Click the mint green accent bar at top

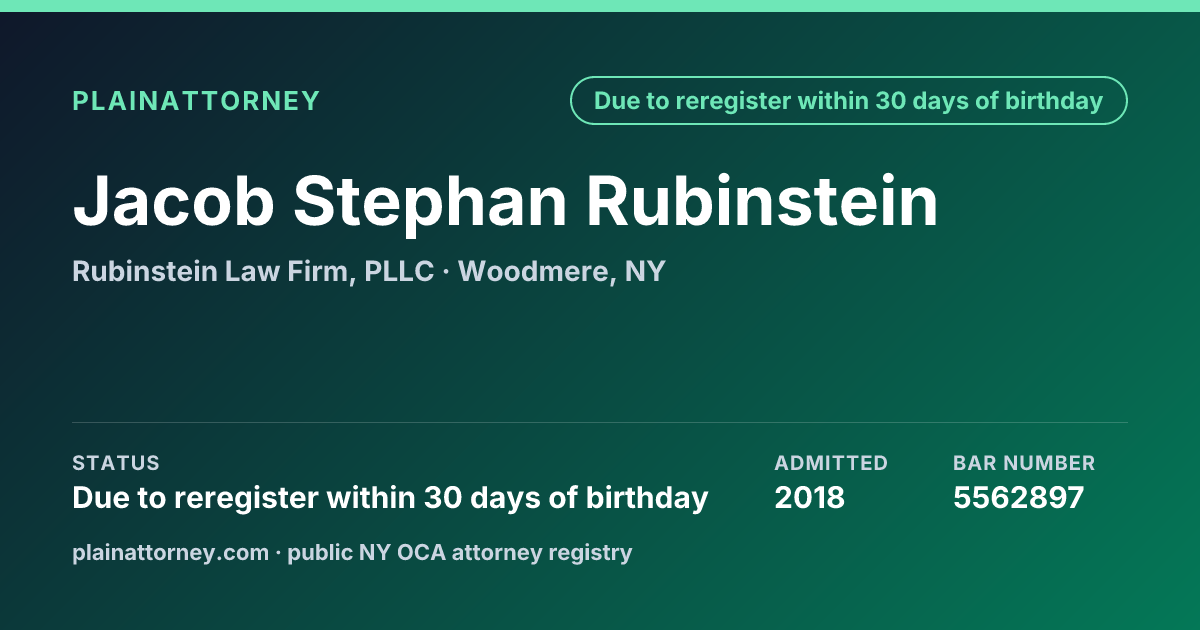[600, 6]
